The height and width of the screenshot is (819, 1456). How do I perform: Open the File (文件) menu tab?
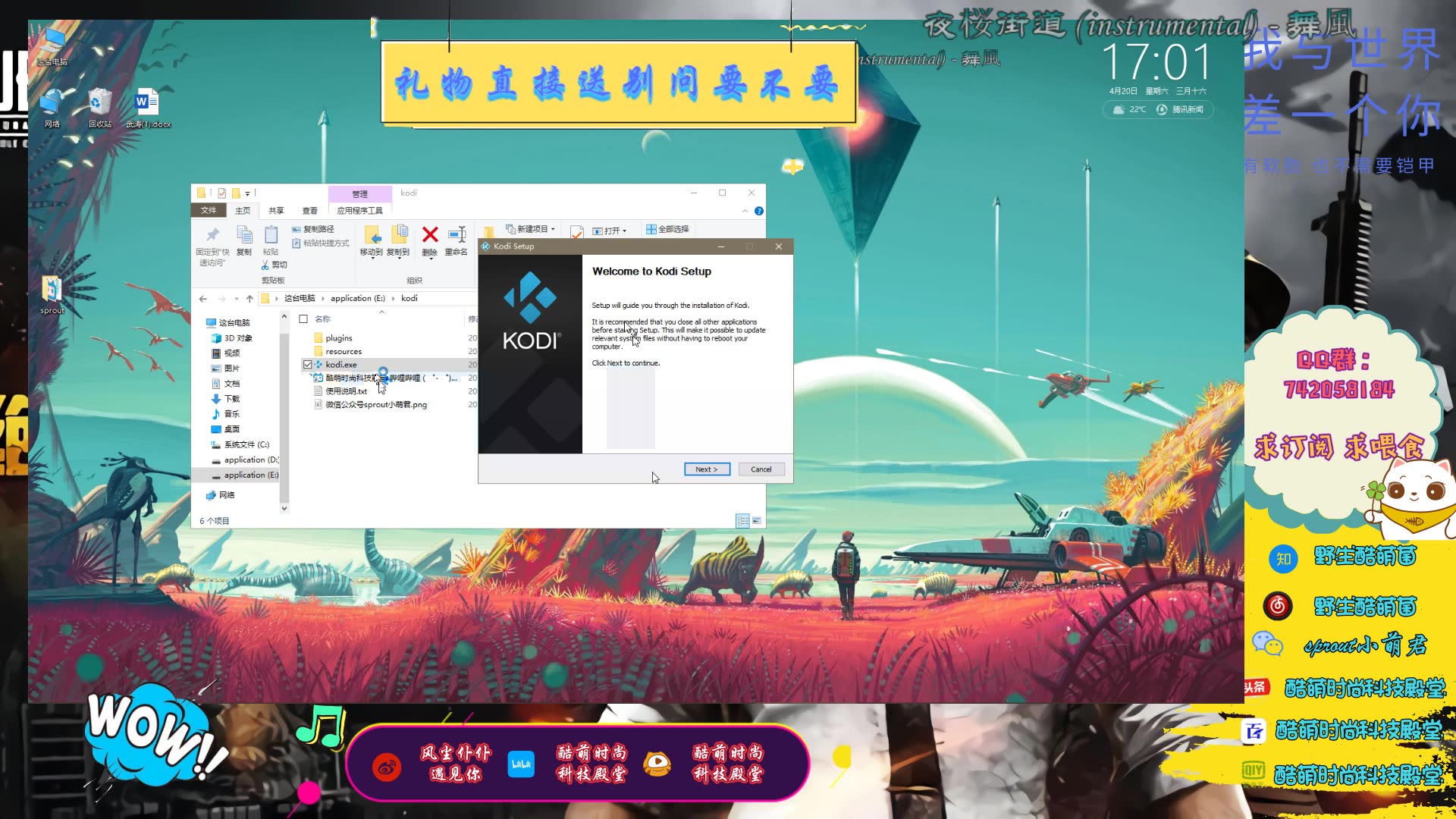coord(209,211)
